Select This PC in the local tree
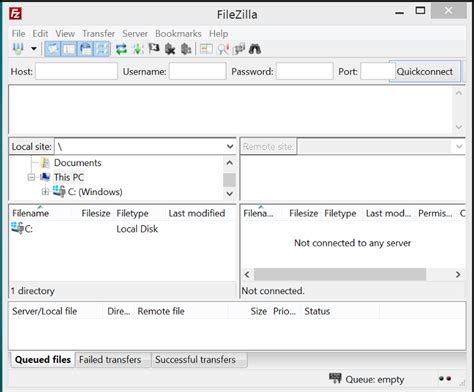The height and width of the screenshot is (392, 474). 69,177
